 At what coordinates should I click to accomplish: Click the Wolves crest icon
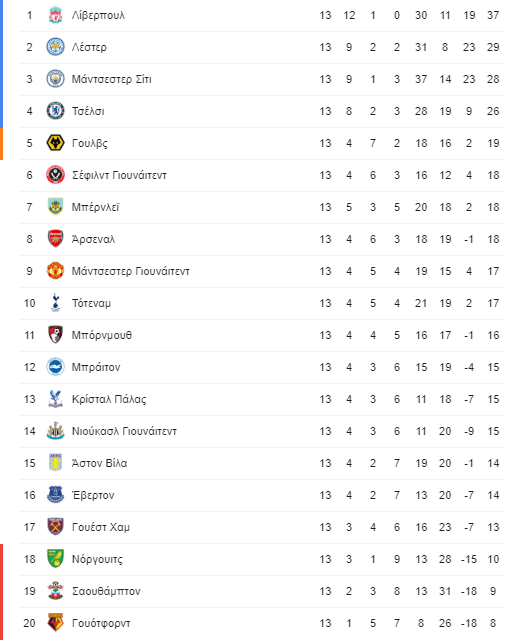point(55,143)
